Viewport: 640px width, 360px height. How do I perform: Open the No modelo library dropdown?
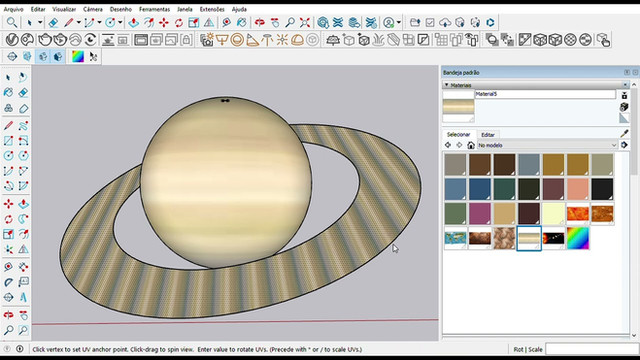click(547, 145)
